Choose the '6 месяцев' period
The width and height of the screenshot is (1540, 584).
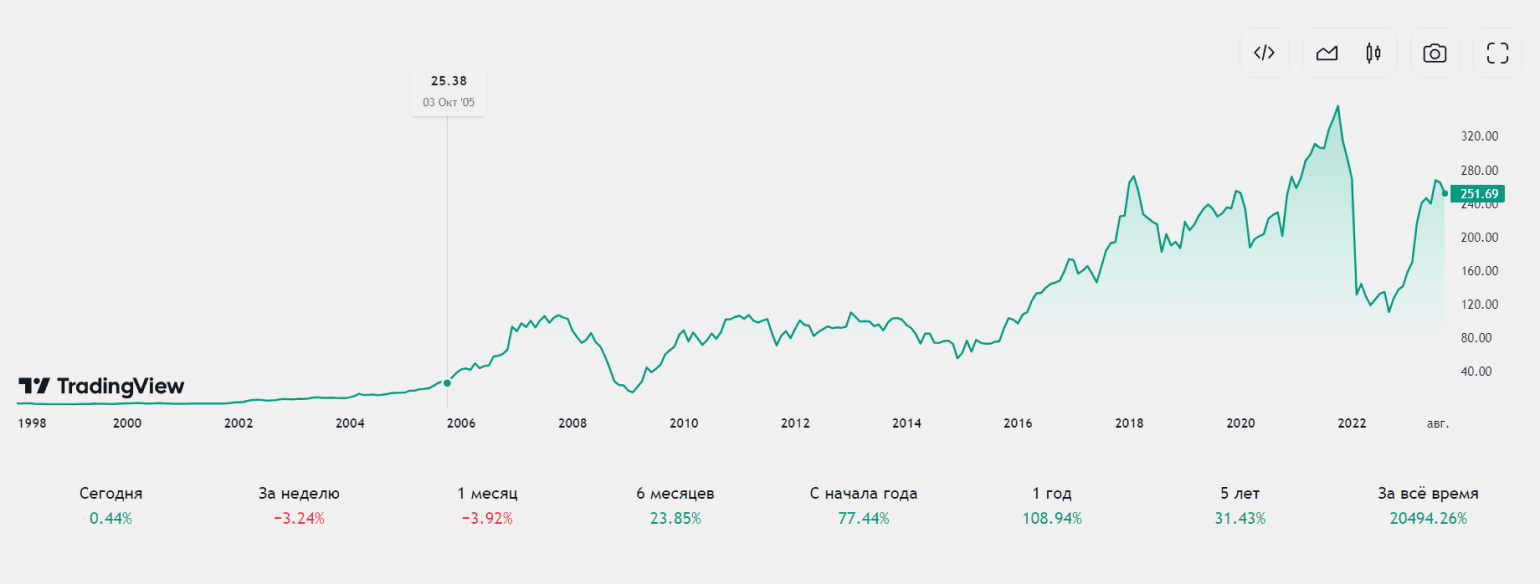point(675,505)
